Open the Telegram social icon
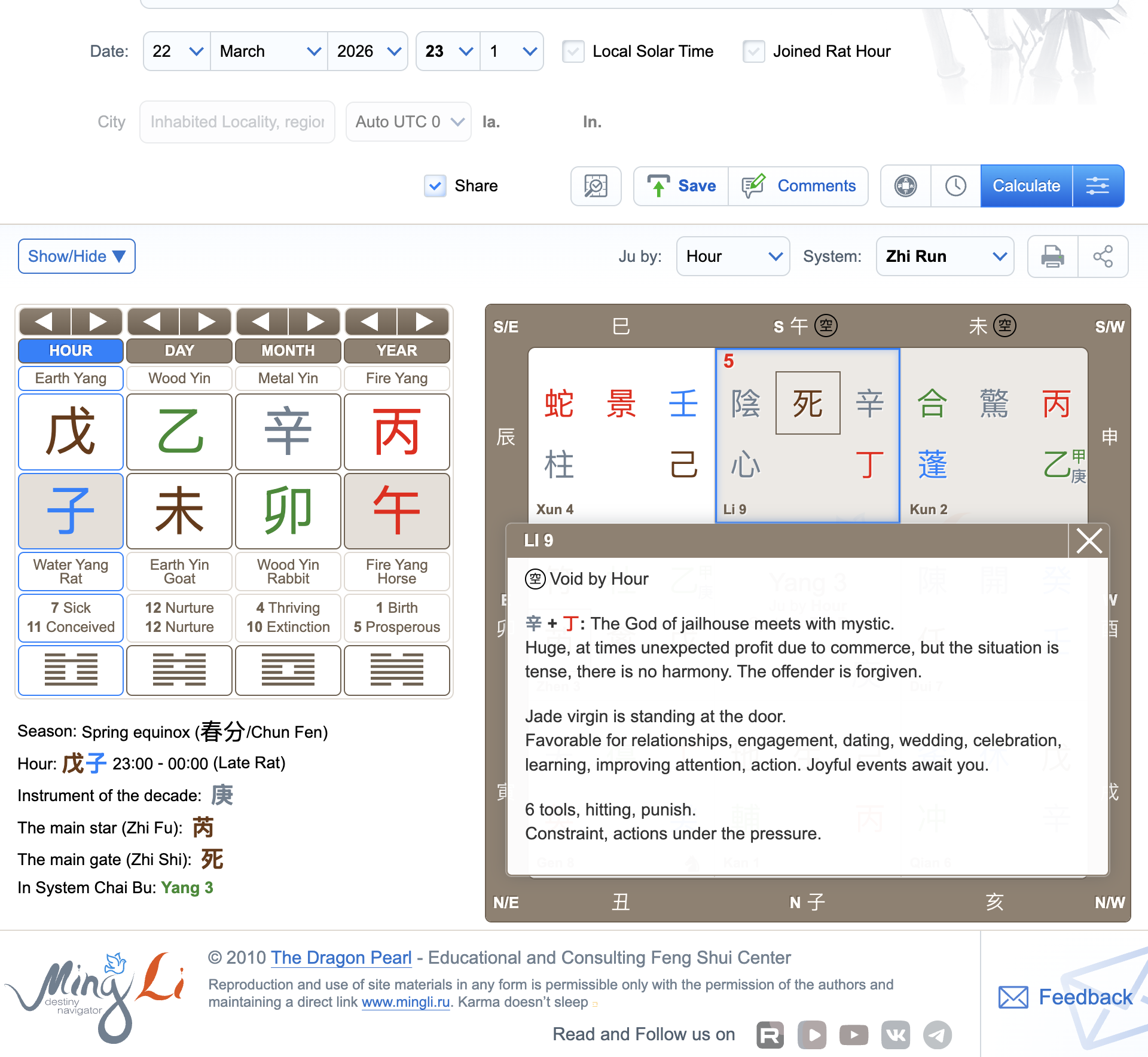The height and width of the screenshot is (1057, 1148). coord(937,1035)
